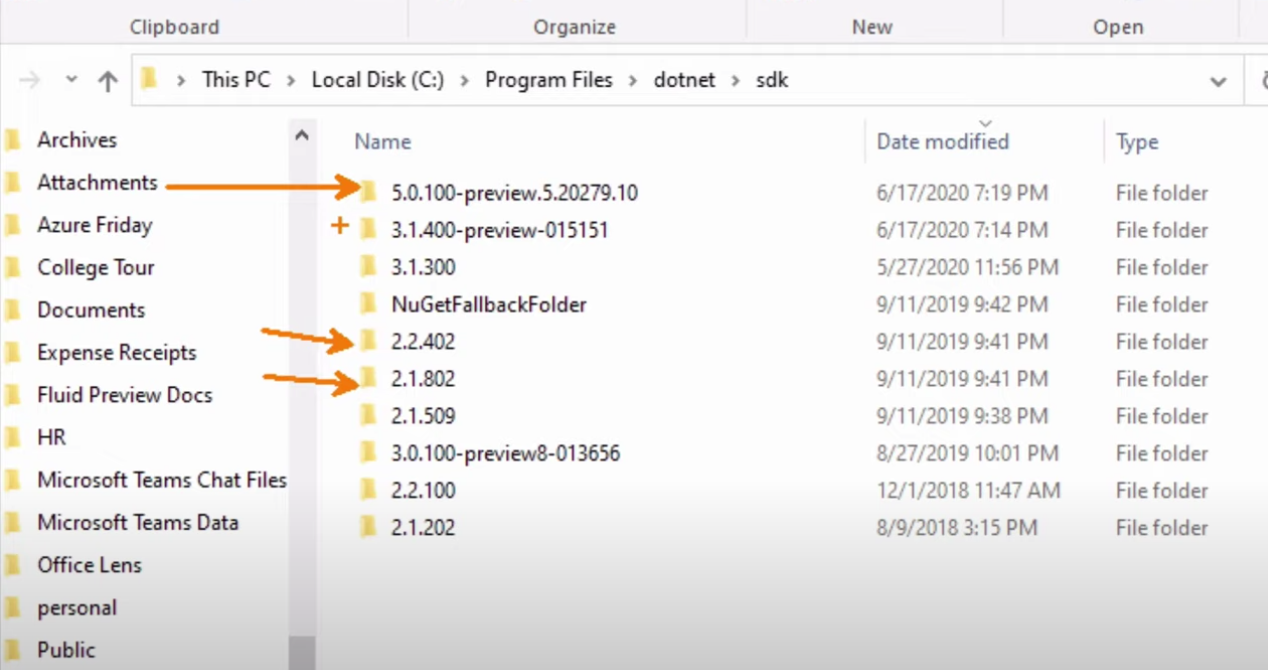Navigate to This PC via breadcrumb
This screenshot has width=1268, height=670.
[236, 79]
